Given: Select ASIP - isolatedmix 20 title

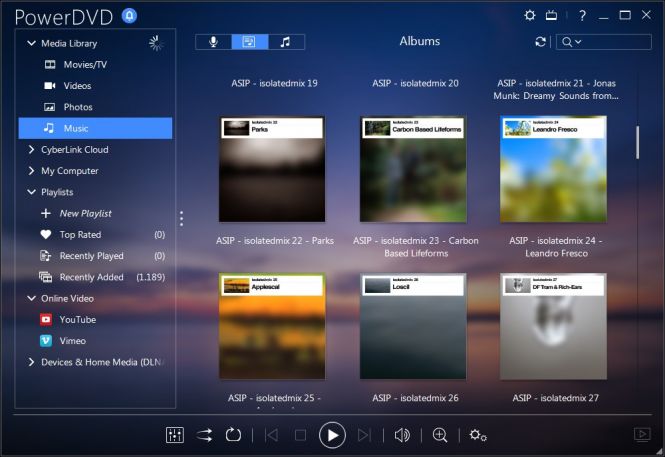Looking at the screenshot, I should point(415,83).
